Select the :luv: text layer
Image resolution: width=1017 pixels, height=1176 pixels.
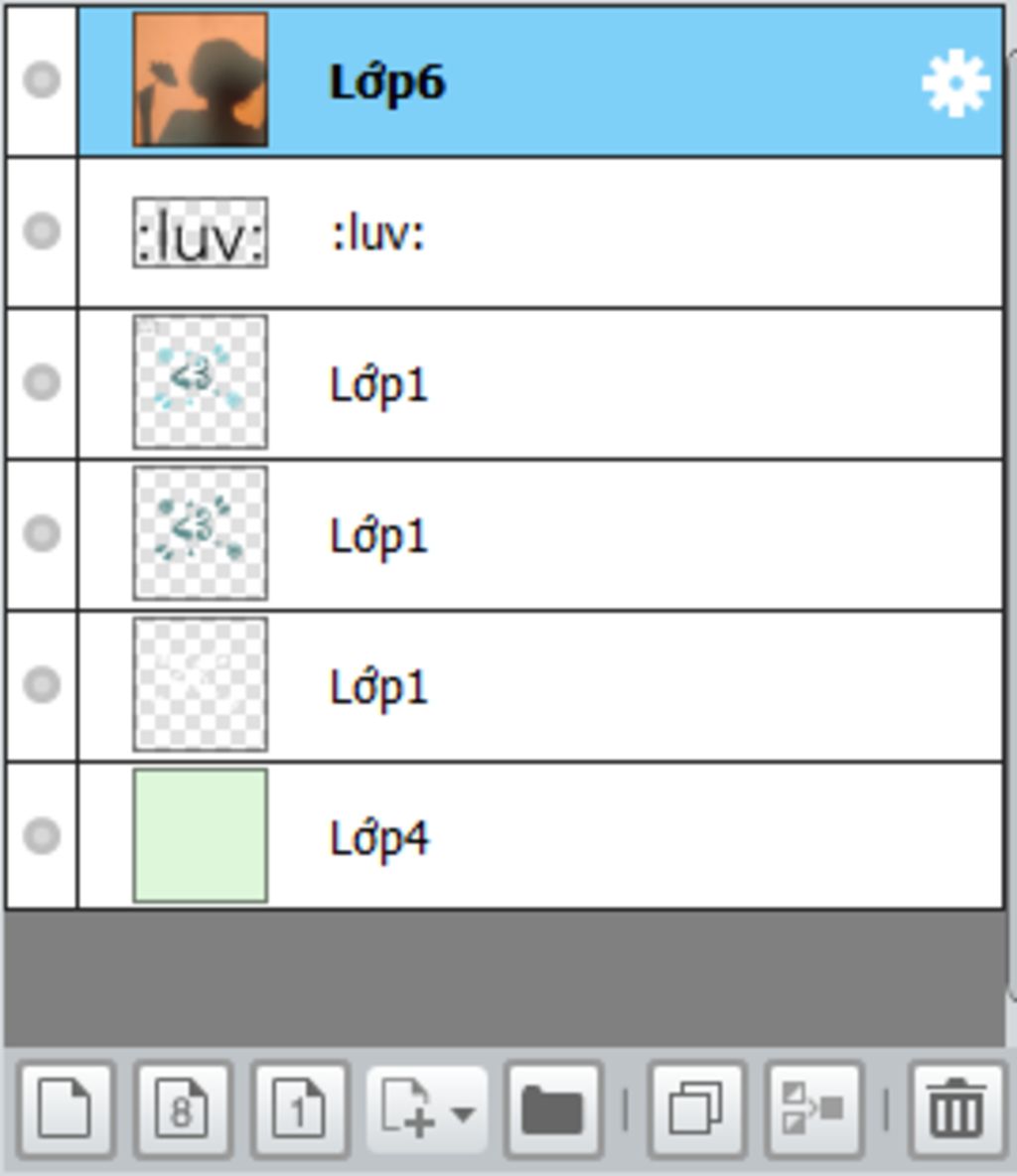tap(540, 232)
